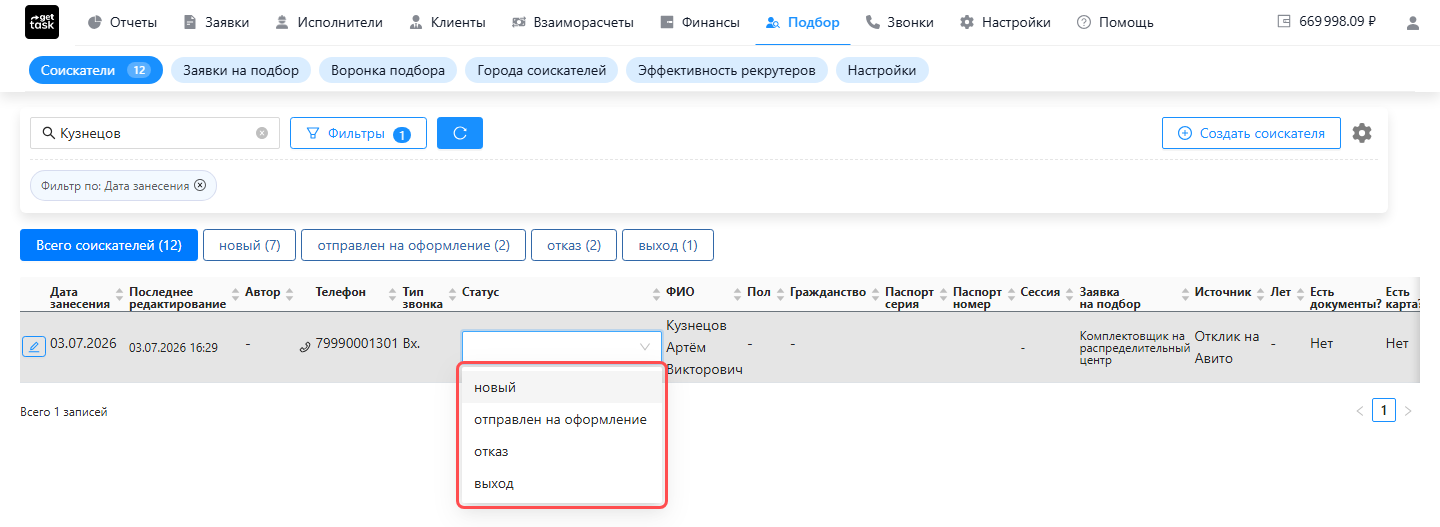Collapse the Статус dropdown arrow in row
The height and width of the screenshot is (527, 1440).
(645, 347)
